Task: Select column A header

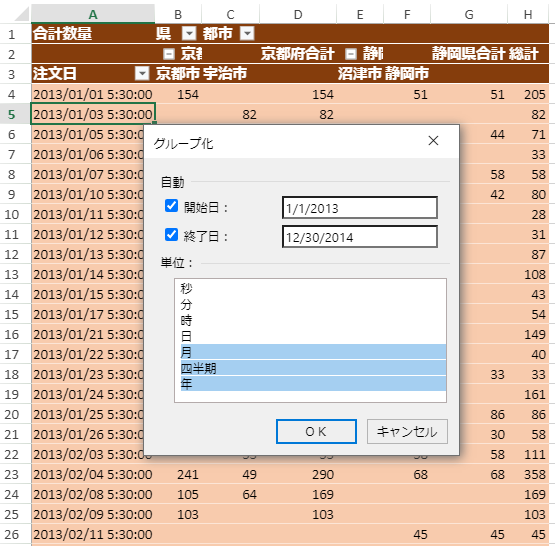Action: click(93, 15)
